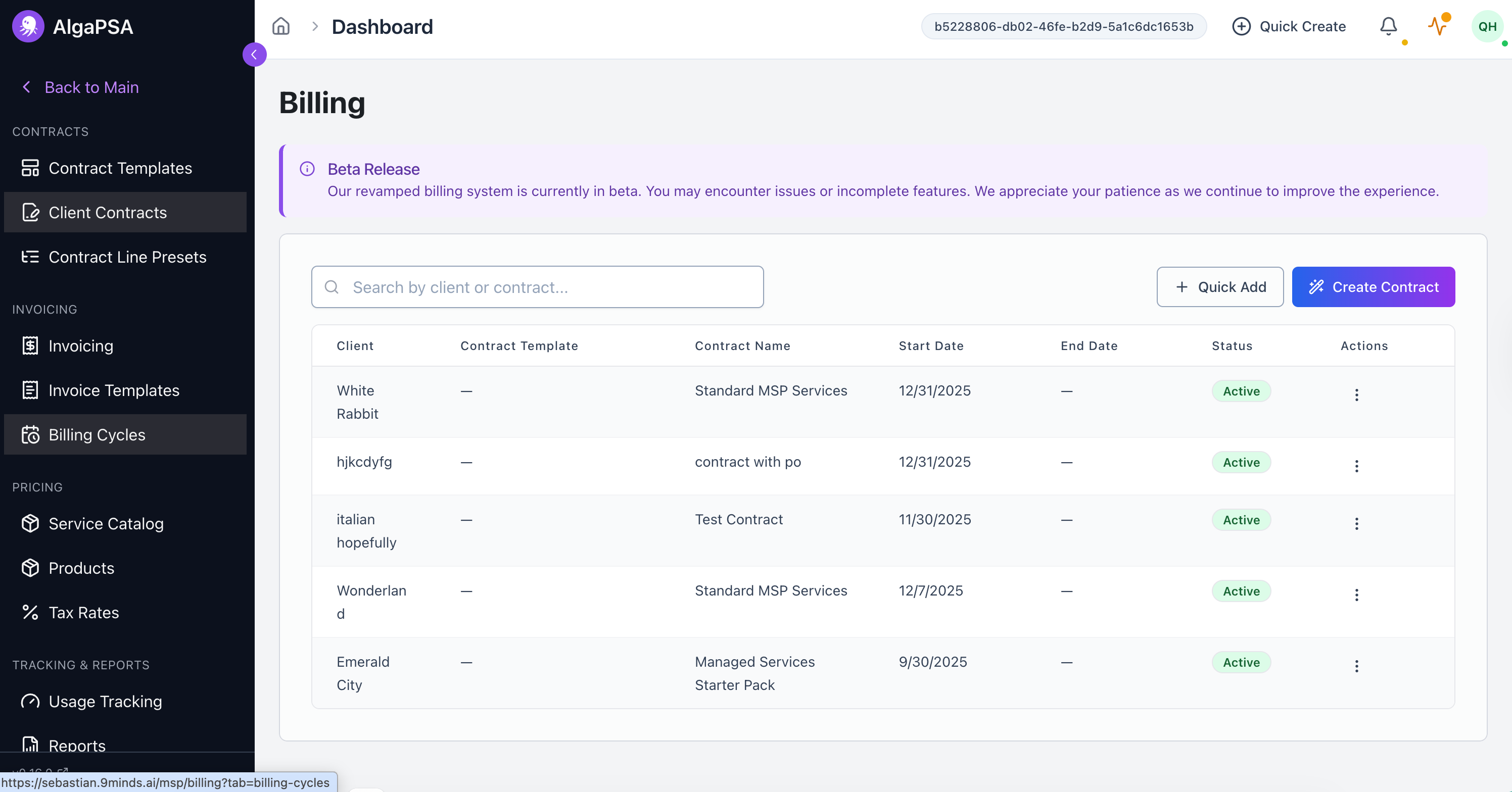The height and width of the screenshot is (792, 1512).
Task: Click the QH user avatar
Action: 1487,26
